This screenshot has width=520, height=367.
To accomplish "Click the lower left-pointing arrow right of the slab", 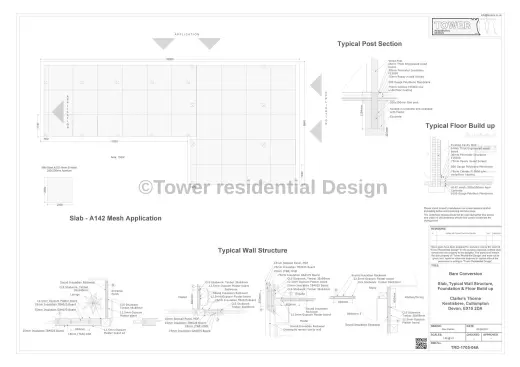I will [316, 131].
